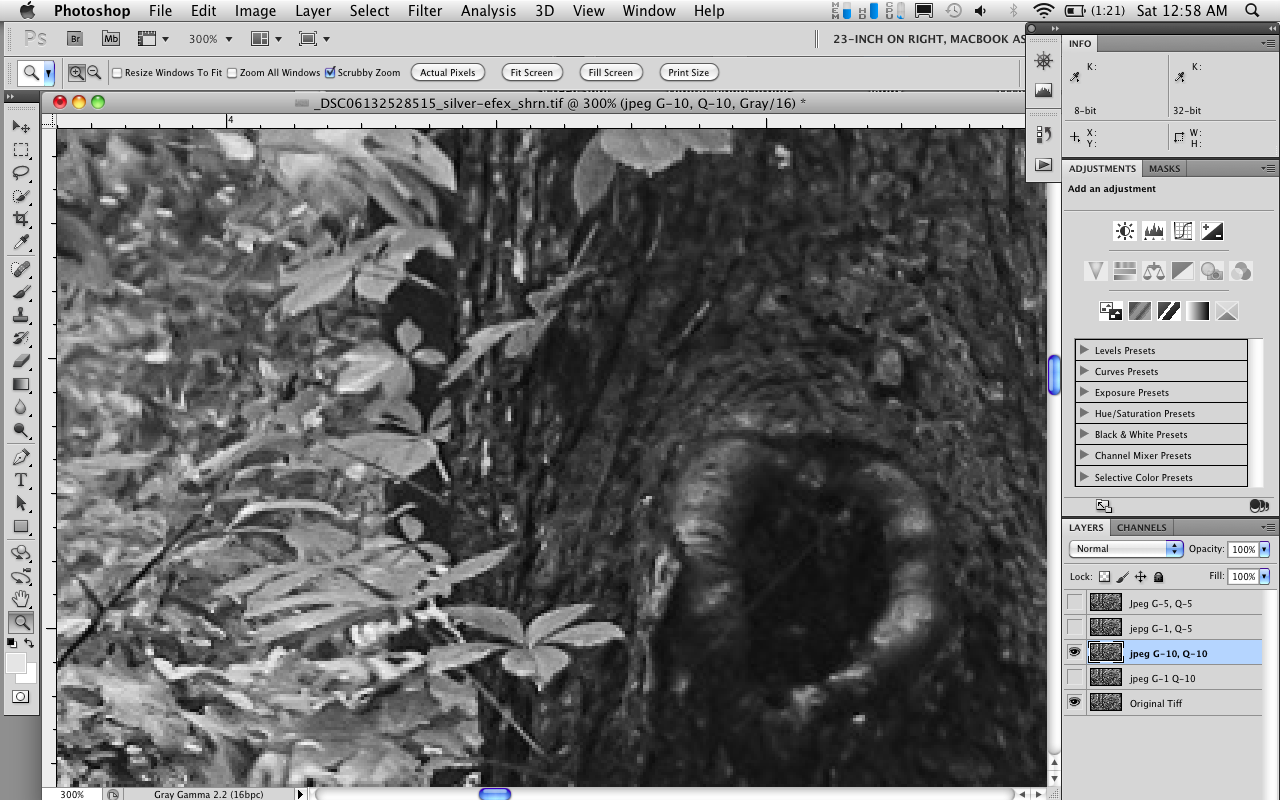Click the Print Size button
Screen dimensions: 1280x800
pos(689,73)
